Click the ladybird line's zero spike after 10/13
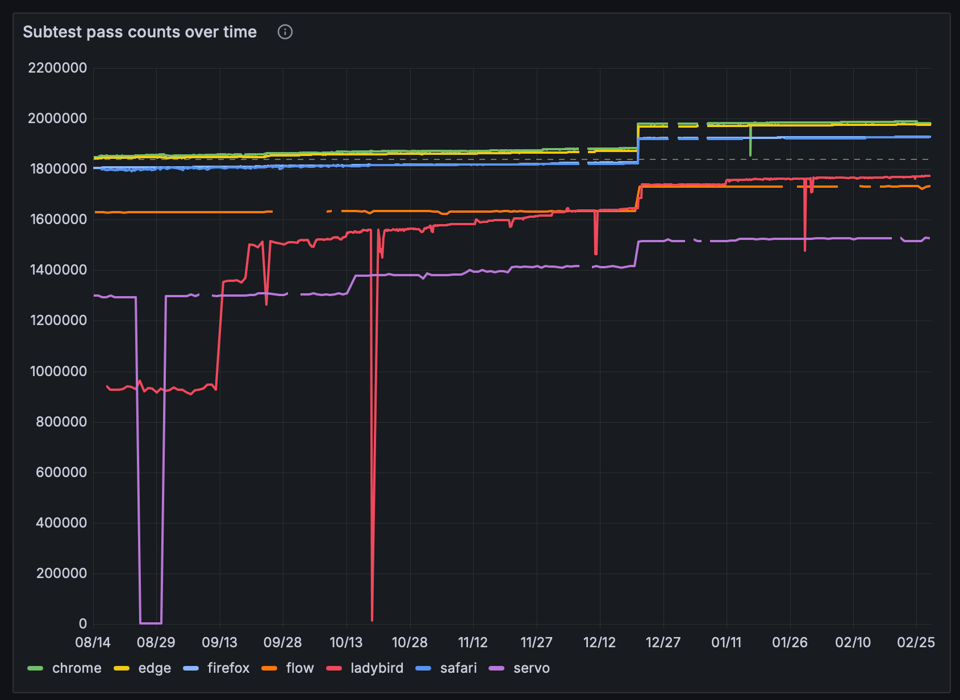960x700 pixels. (372, 620)
